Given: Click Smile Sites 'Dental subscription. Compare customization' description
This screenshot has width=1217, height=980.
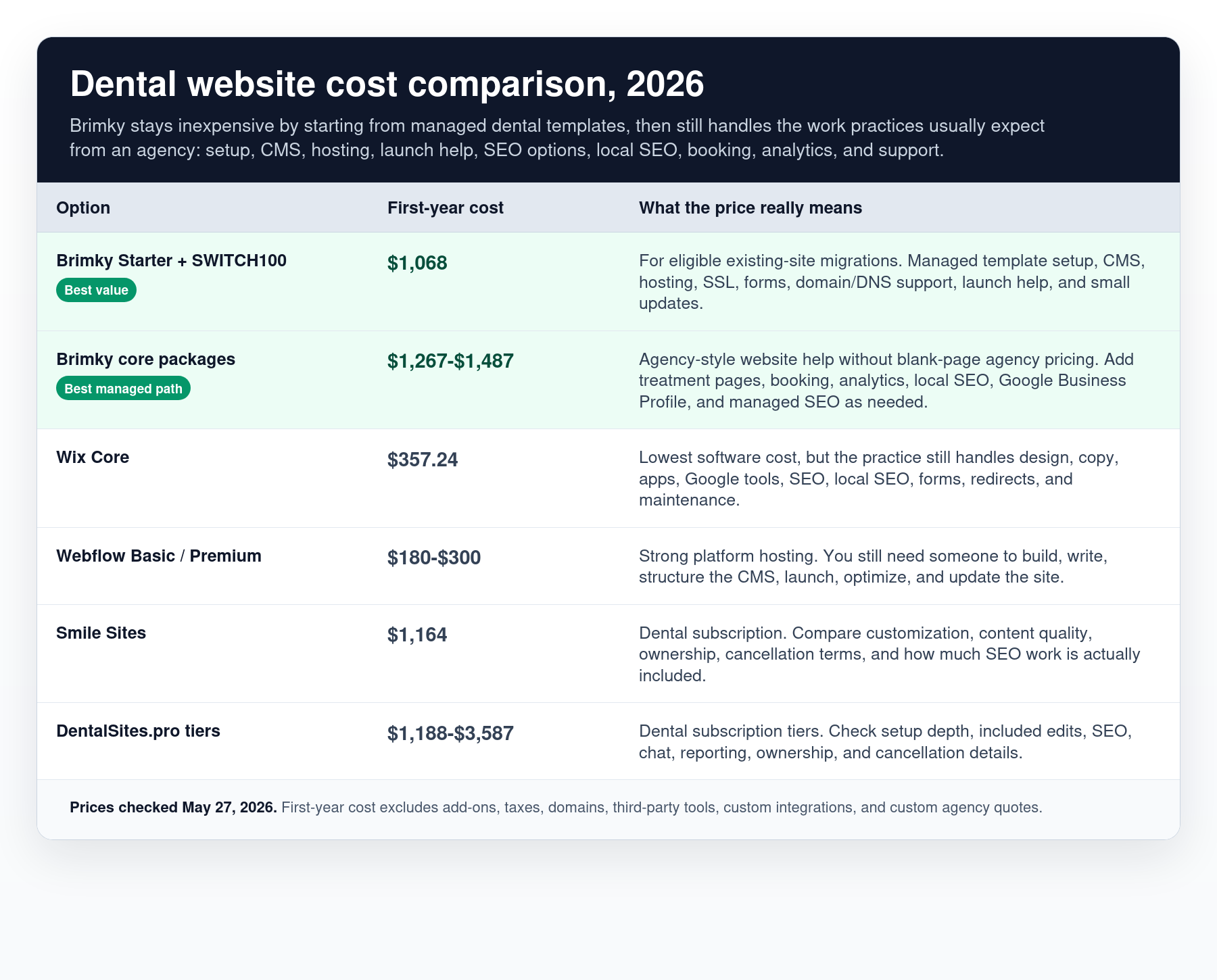Looking at the screenshot, I should 890,654.
